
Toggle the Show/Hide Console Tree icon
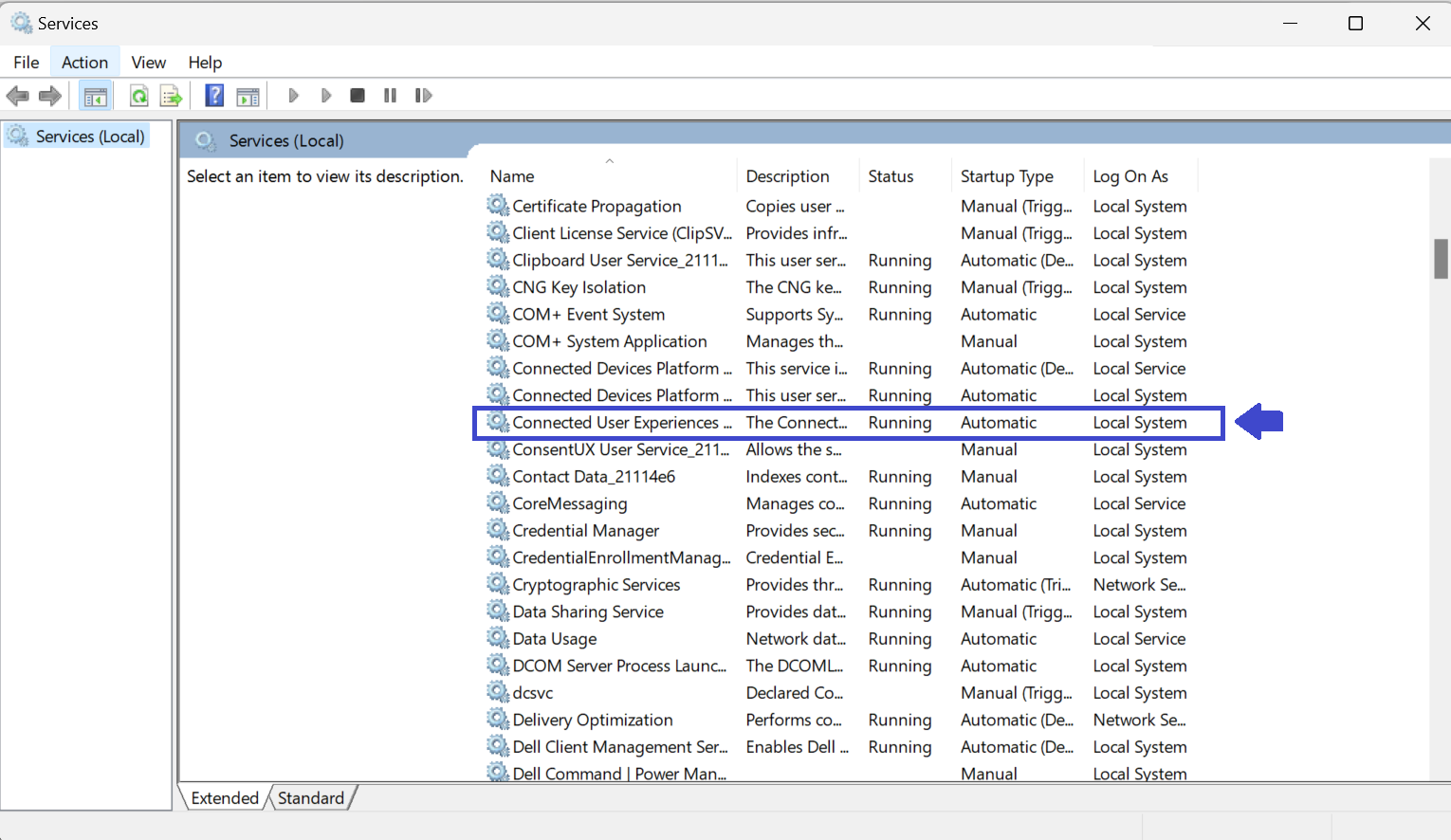pos(96,96)
